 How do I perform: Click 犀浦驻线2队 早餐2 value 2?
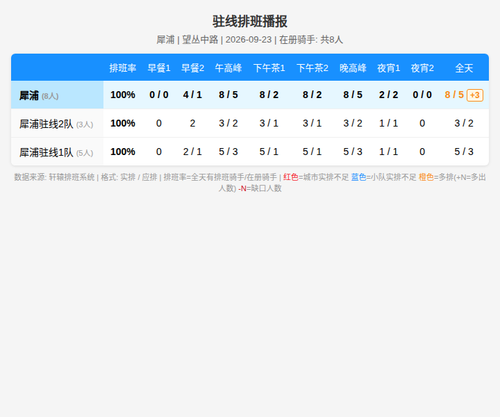[x=193, y=123]
